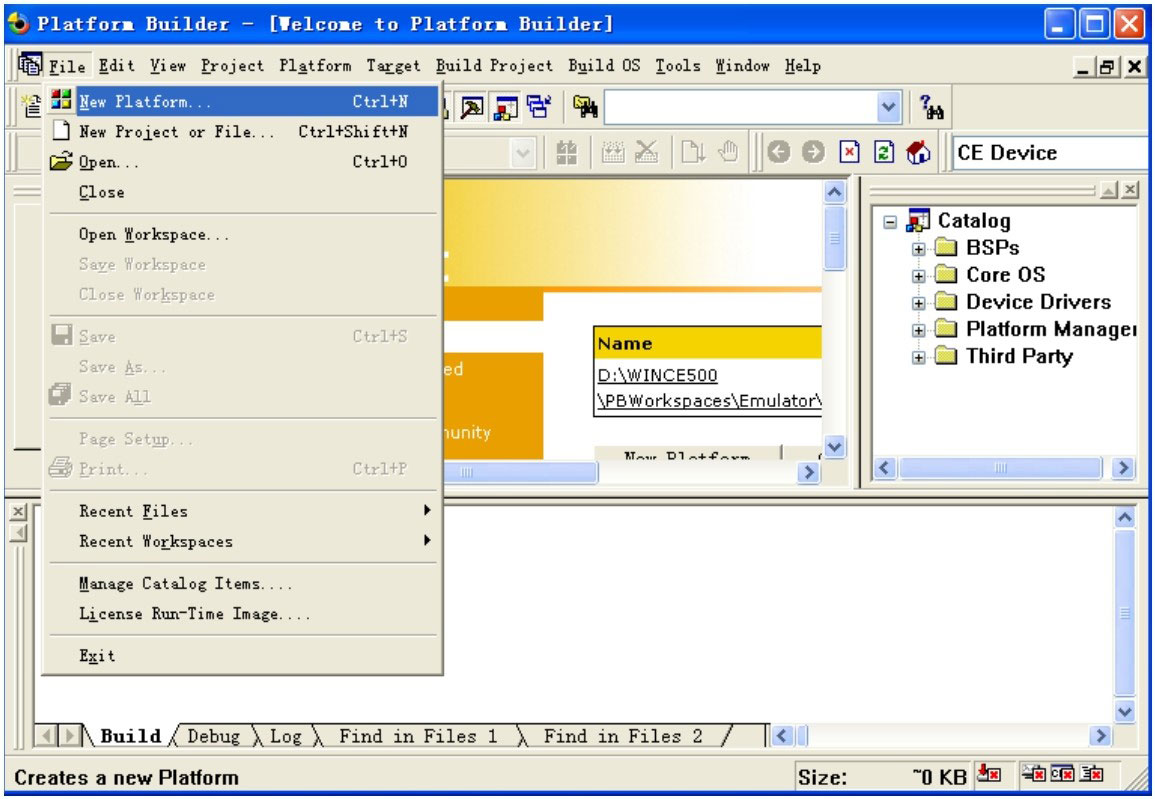Switch to the Debug output tab
This screenshot has height=799, width=1155.
click(x=213, y=737)
